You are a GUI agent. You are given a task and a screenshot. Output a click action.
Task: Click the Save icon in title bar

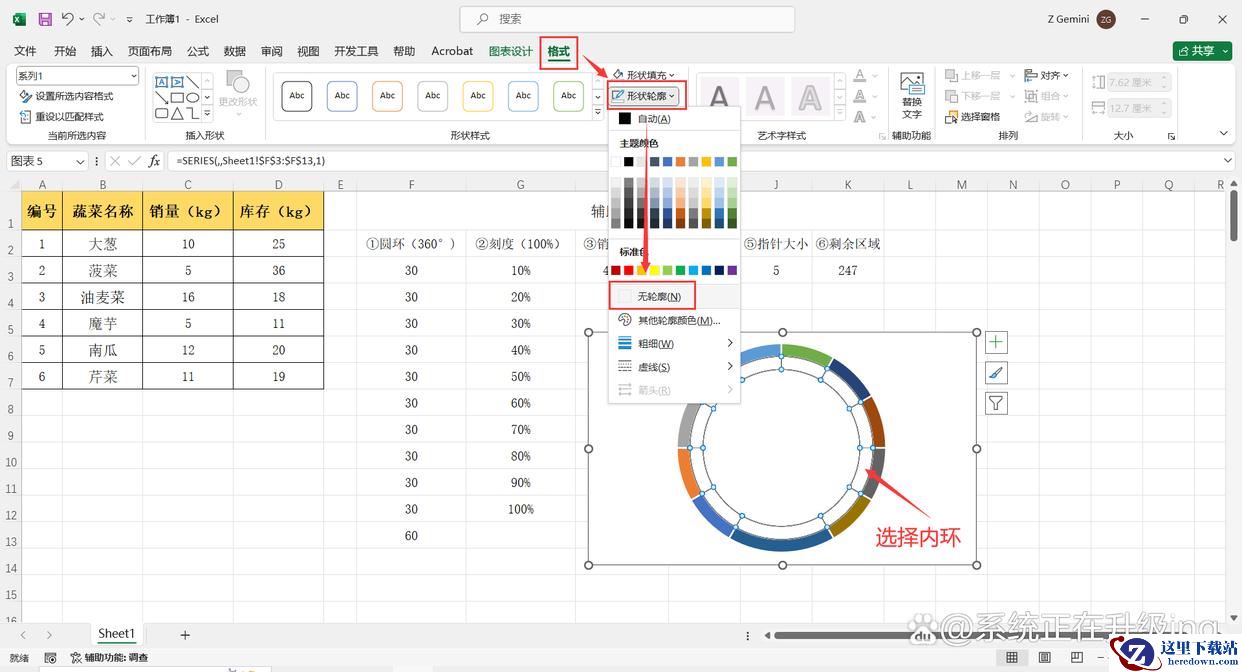45,19
